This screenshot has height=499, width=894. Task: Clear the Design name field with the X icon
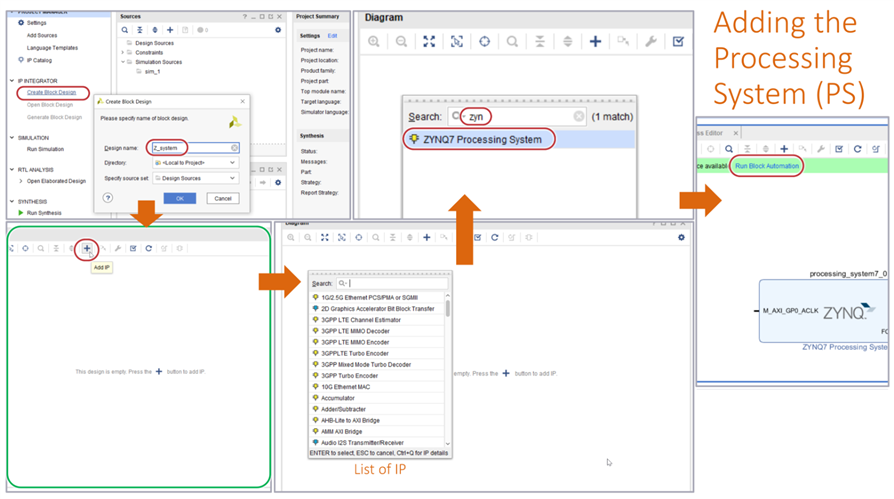click(x=235, y=148)
